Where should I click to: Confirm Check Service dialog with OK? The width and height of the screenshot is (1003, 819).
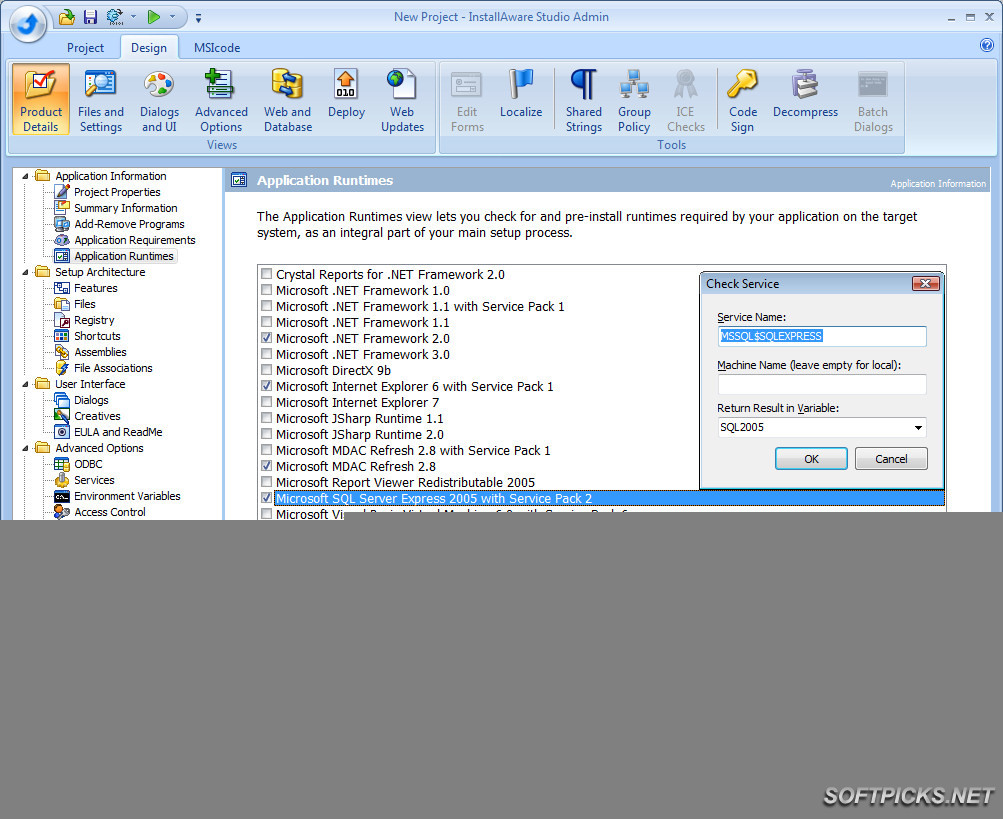811,459
